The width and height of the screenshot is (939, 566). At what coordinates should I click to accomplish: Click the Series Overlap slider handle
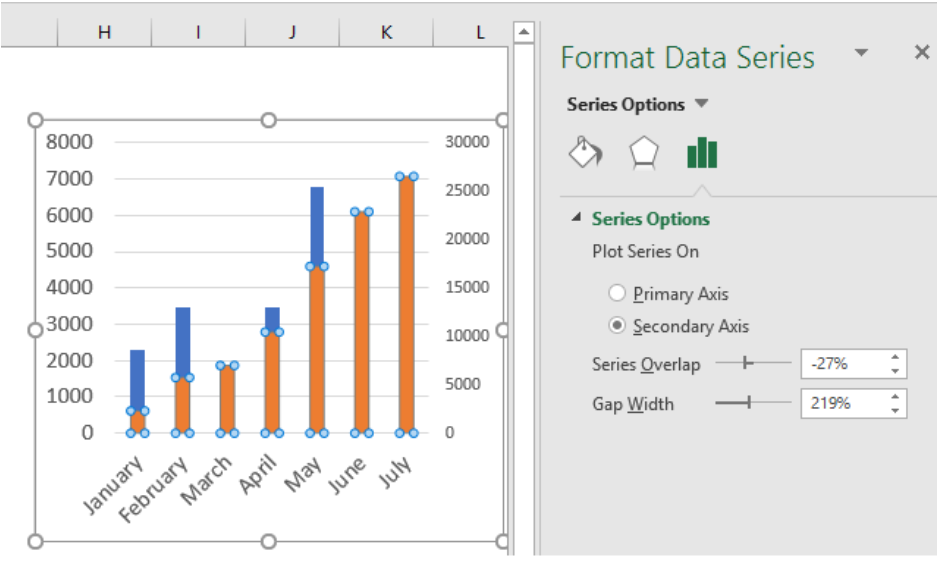pos(747,362)
